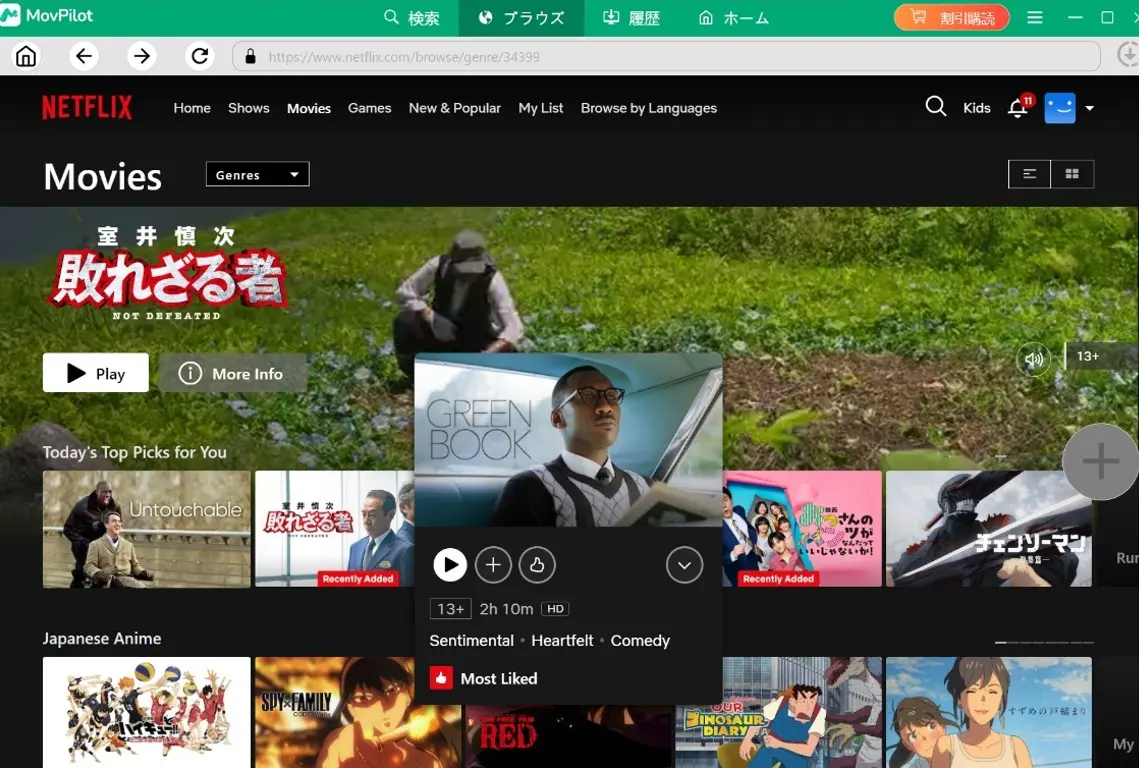
Task: Open the 履歴 history tab
Action: pyautogui.click(x=631, y=18)
